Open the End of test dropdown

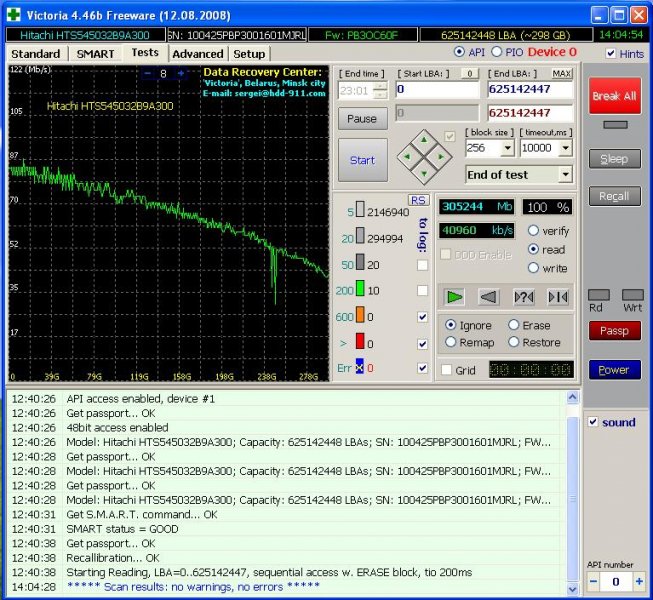566,175
